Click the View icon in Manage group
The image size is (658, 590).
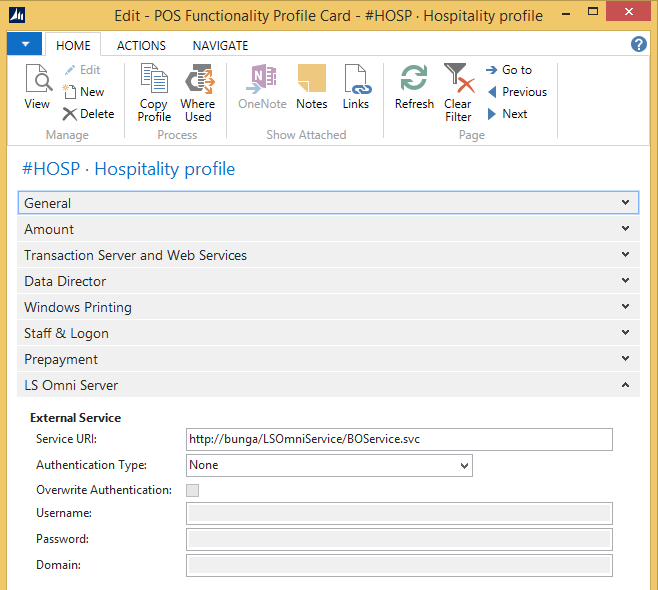tap(37, 88)
